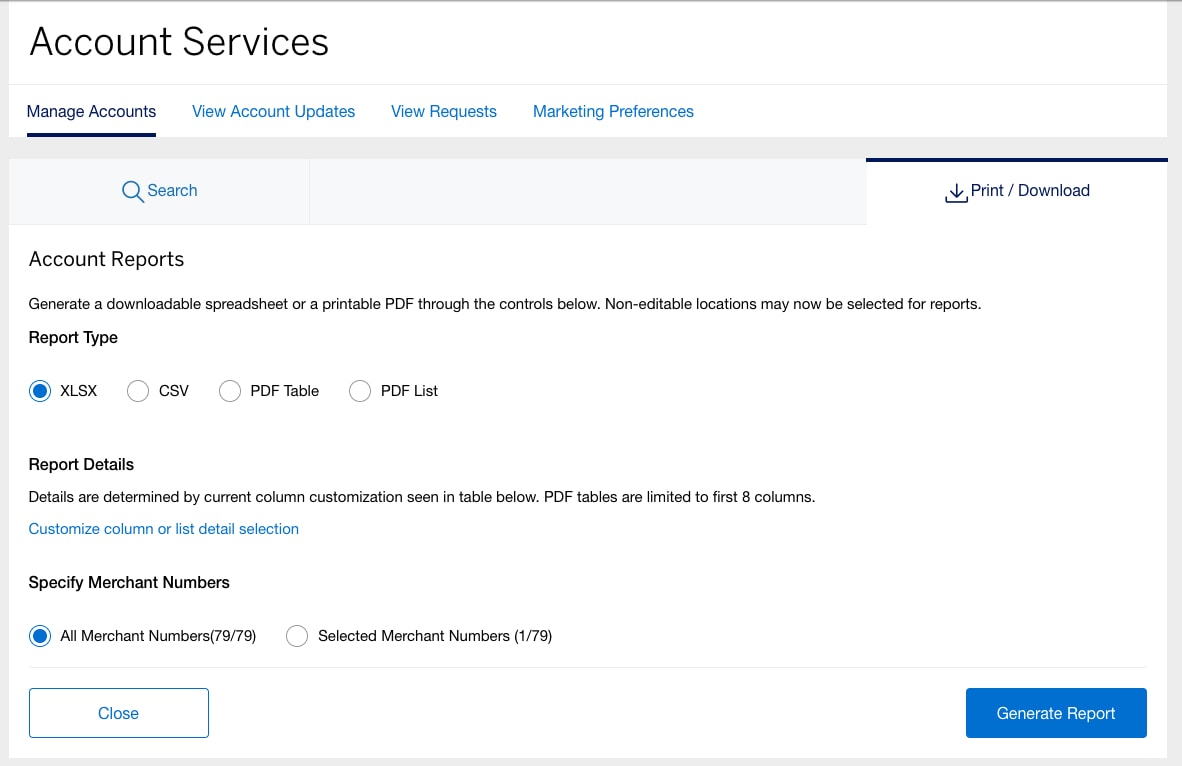1182x766 pixels.
Task: Click the Account Services heading
Action: 179,41
